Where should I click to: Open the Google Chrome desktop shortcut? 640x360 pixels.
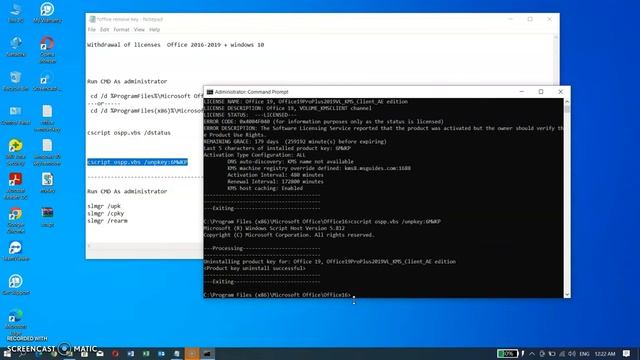16,220
